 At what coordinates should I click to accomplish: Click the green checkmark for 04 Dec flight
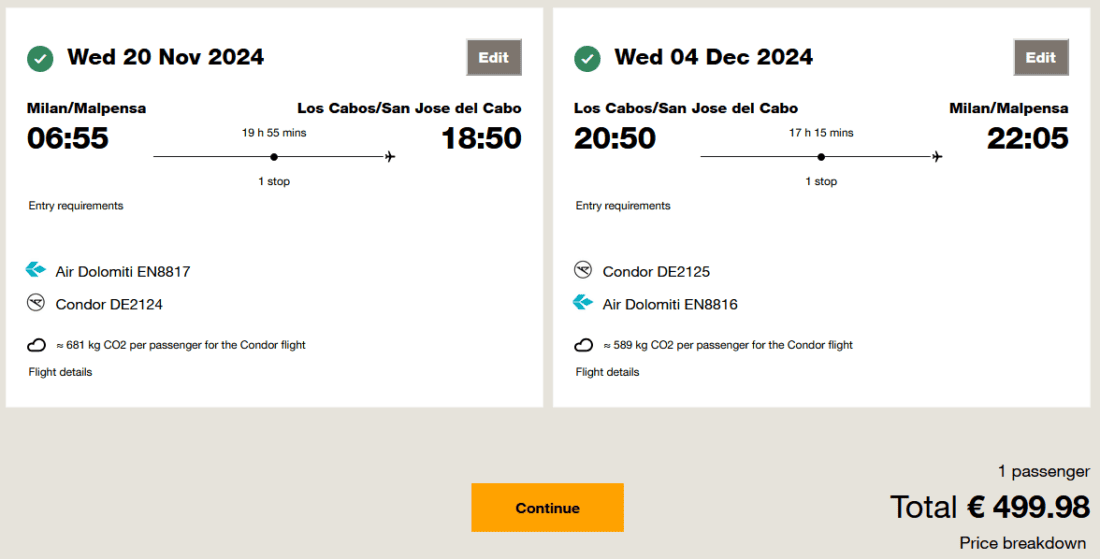[587, 58]
